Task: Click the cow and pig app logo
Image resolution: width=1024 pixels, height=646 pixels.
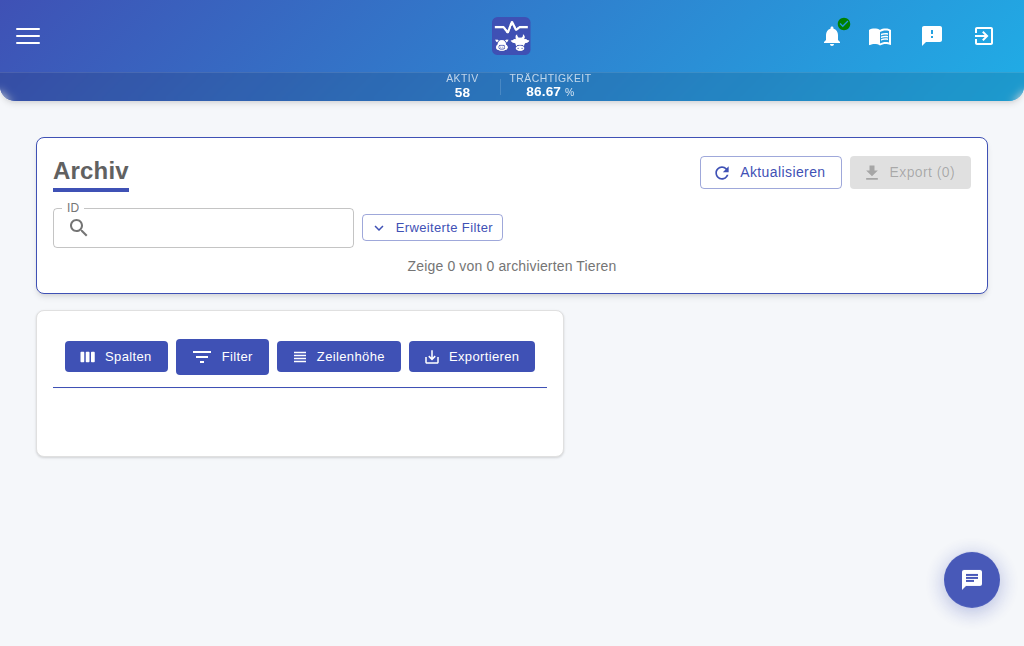Action: [511, 36]
